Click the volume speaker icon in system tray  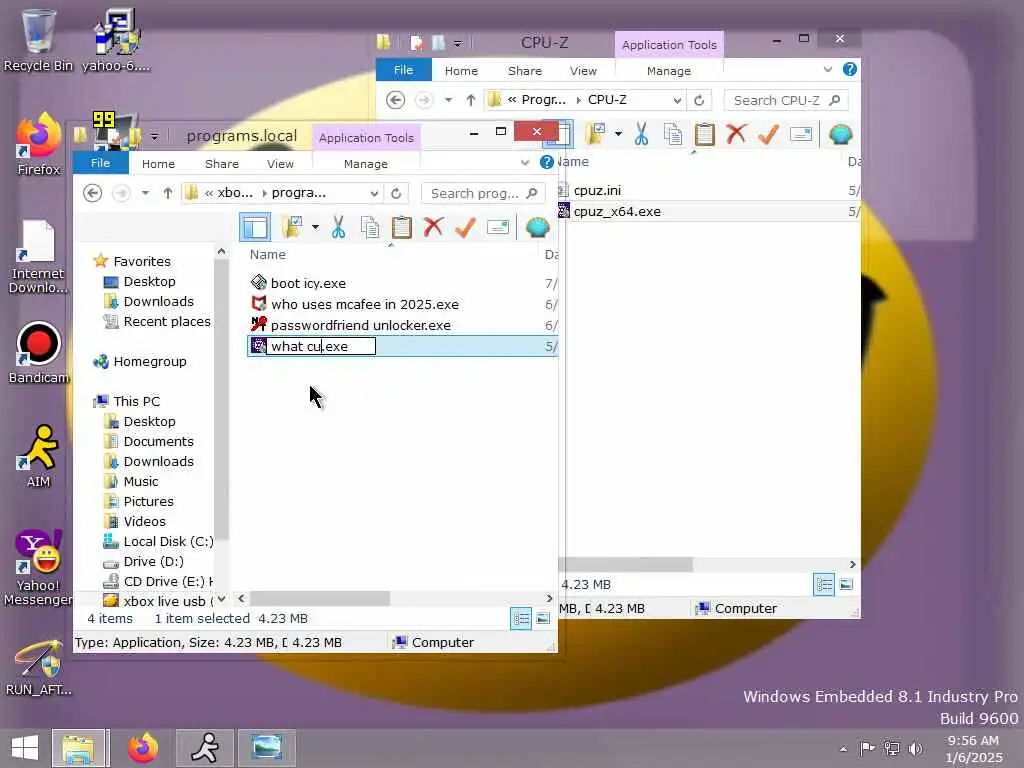(x=916, y=748)
